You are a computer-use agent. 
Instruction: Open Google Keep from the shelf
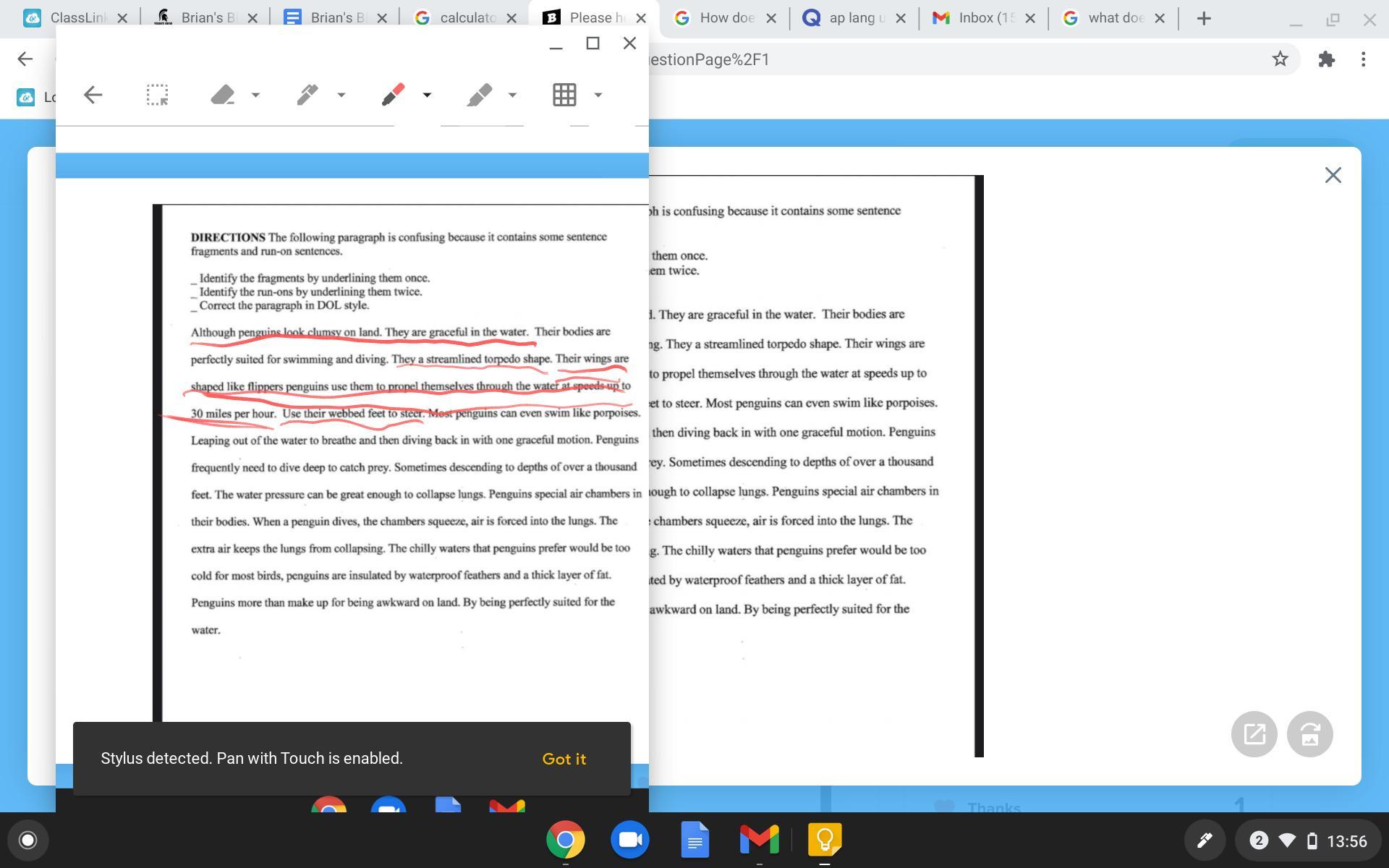pyautogui.click(x=824, y=841)
